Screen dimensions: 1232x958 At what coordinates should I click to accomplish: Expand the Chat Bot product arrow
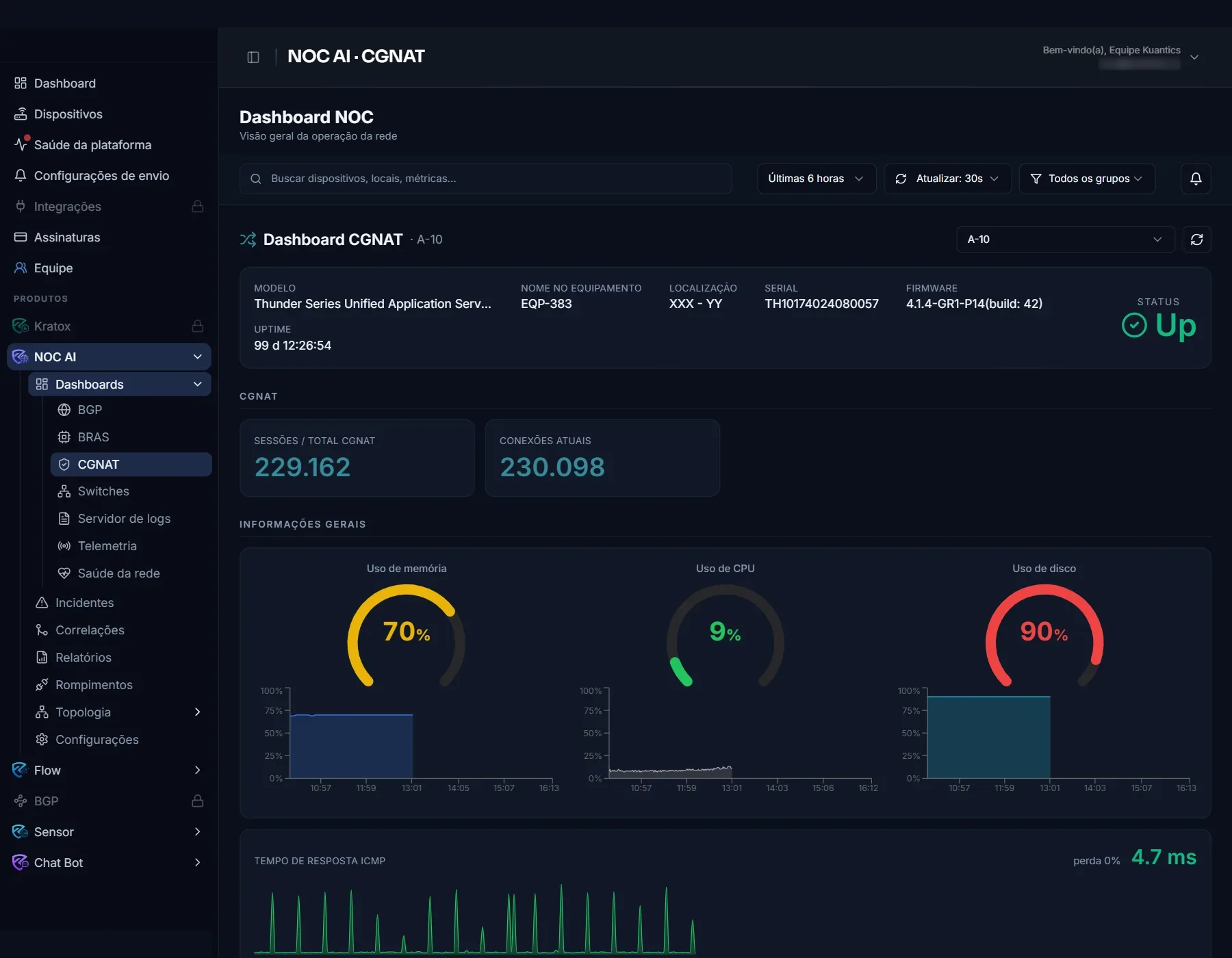198,863
